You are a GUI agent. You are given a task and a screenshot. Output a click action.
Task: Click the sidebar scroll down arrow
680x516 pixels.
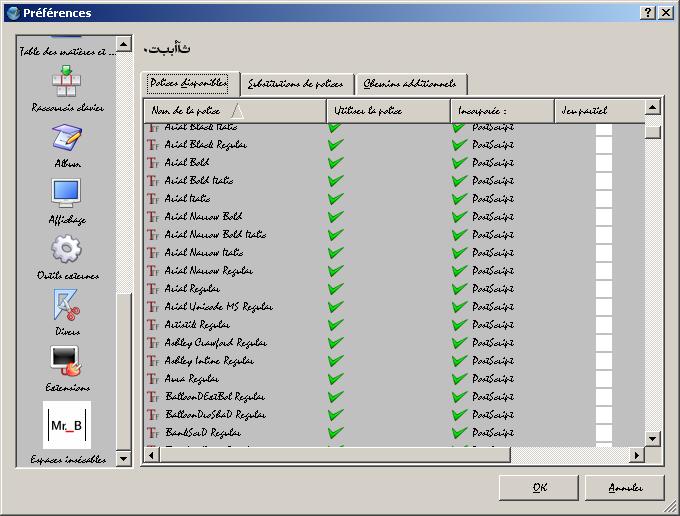124,458
